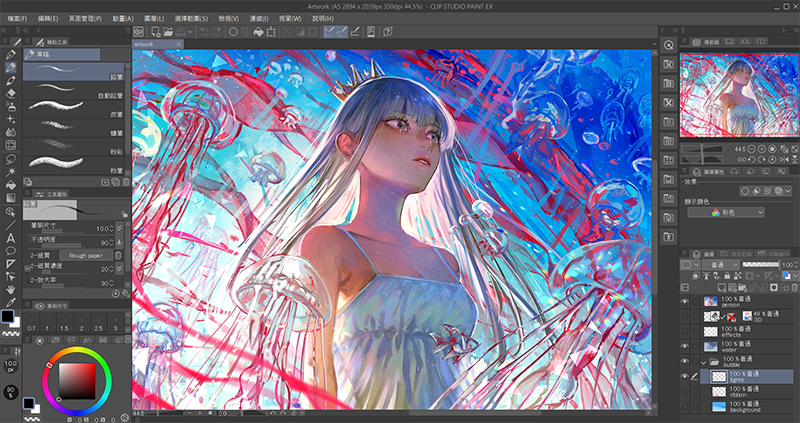Viewport: 800px width, 423px height.
Task: Show the effects layer using its eye box
Action: click(x=685, y=330)
